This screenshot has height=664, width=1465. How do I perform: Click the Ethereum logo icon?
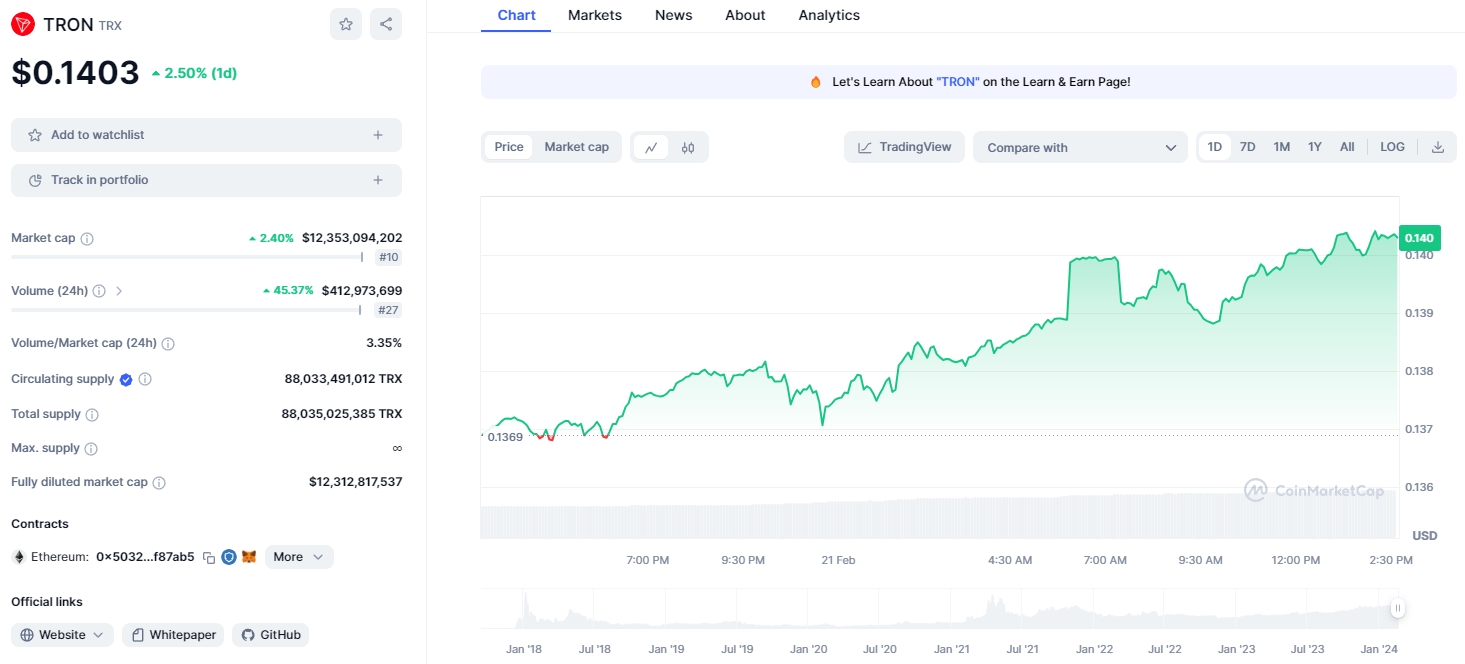18,557
